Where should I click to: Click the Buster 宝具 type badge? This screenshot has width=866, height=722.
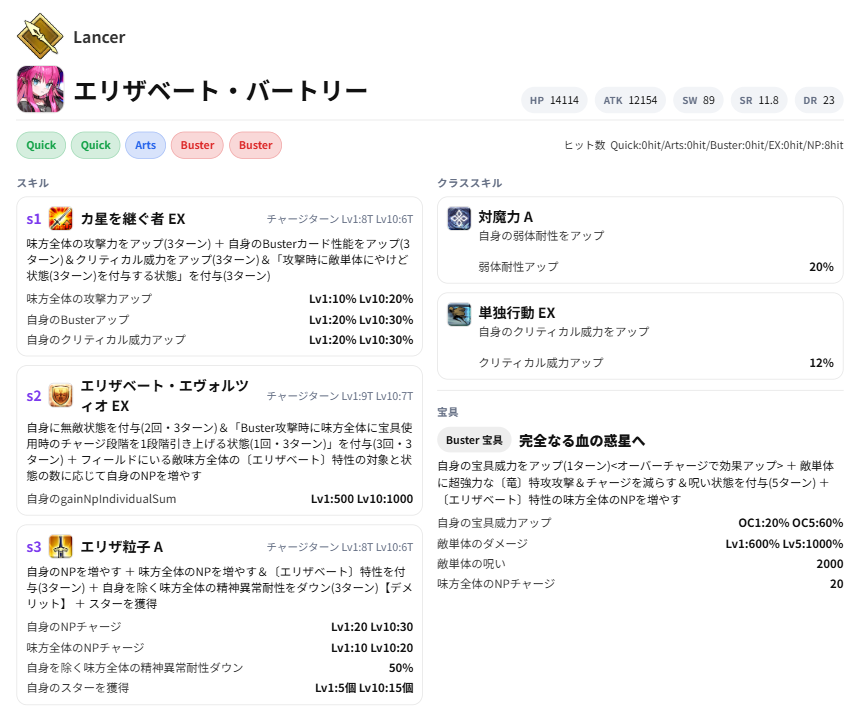point(474,440)
